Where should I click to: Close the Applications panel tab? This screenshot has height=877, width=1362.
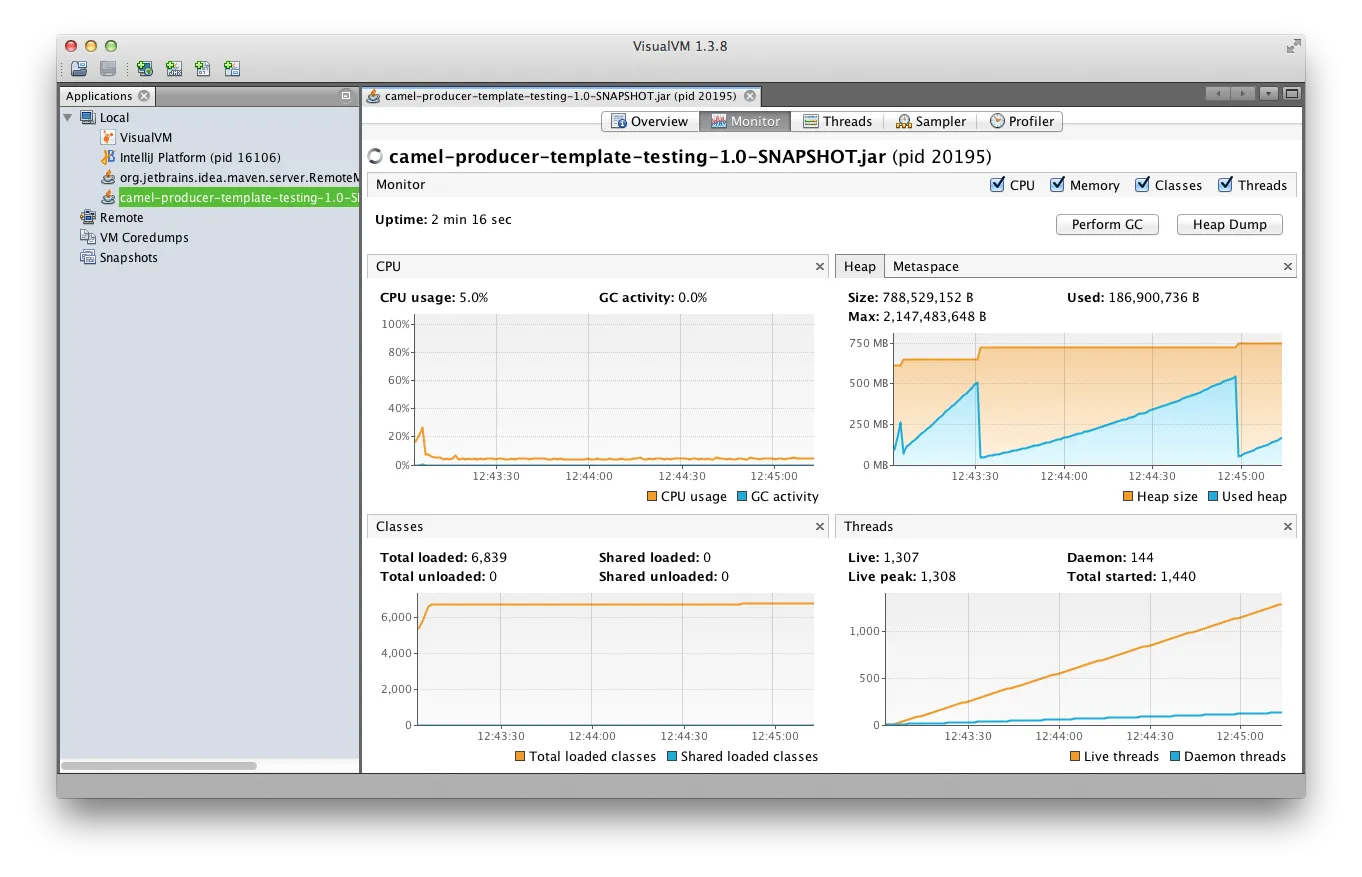pos(144,96)
